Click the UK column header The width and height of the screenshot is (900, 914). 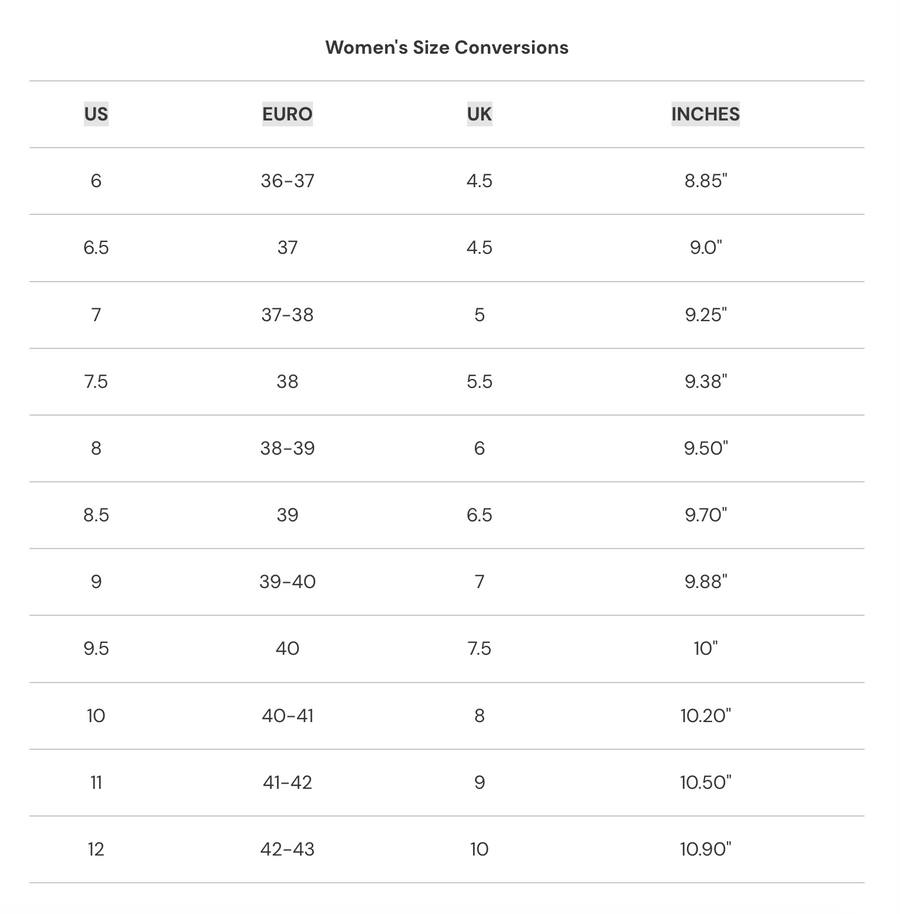pyautogui.click(x=479, y=114)
